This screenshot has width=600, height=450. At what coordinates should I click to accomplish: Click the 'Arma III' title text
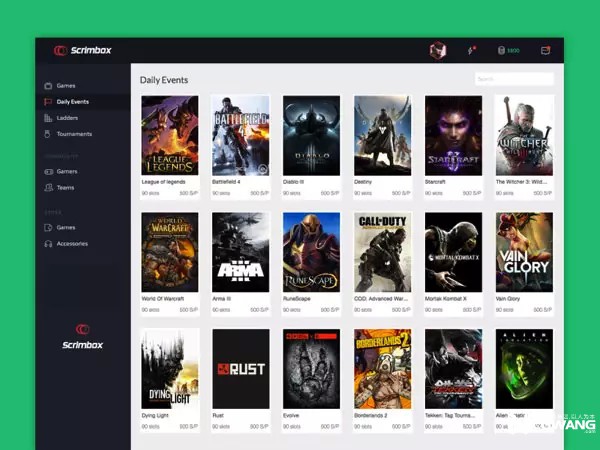[x=221, y=299]
